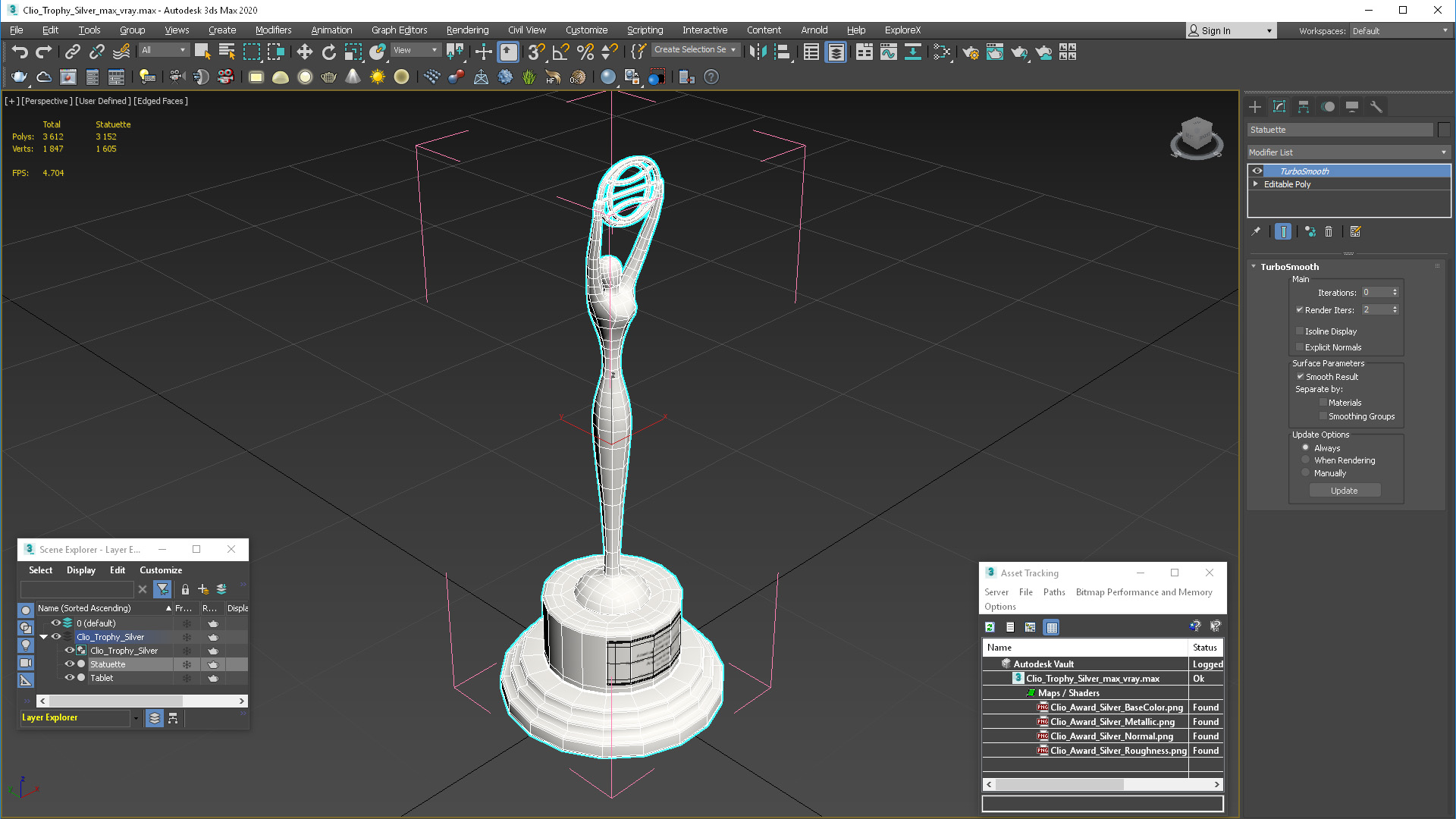Enable Isoline Display checkbox
Viewport: 1456px width, 819px height.
pos(1299,331)
